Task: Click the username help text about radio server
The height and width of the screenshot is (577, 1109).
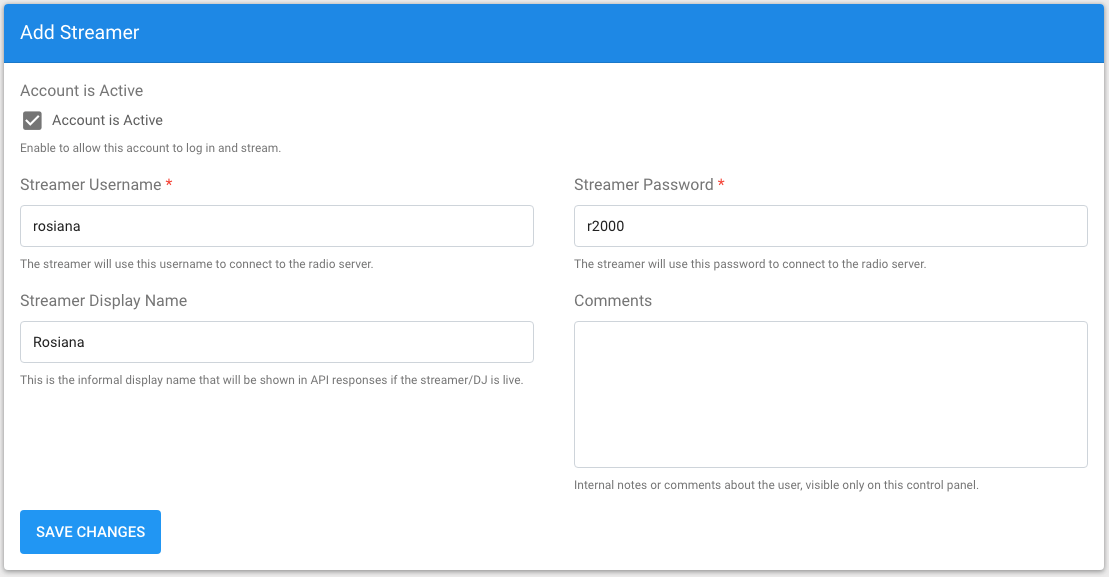Action: 197,264
